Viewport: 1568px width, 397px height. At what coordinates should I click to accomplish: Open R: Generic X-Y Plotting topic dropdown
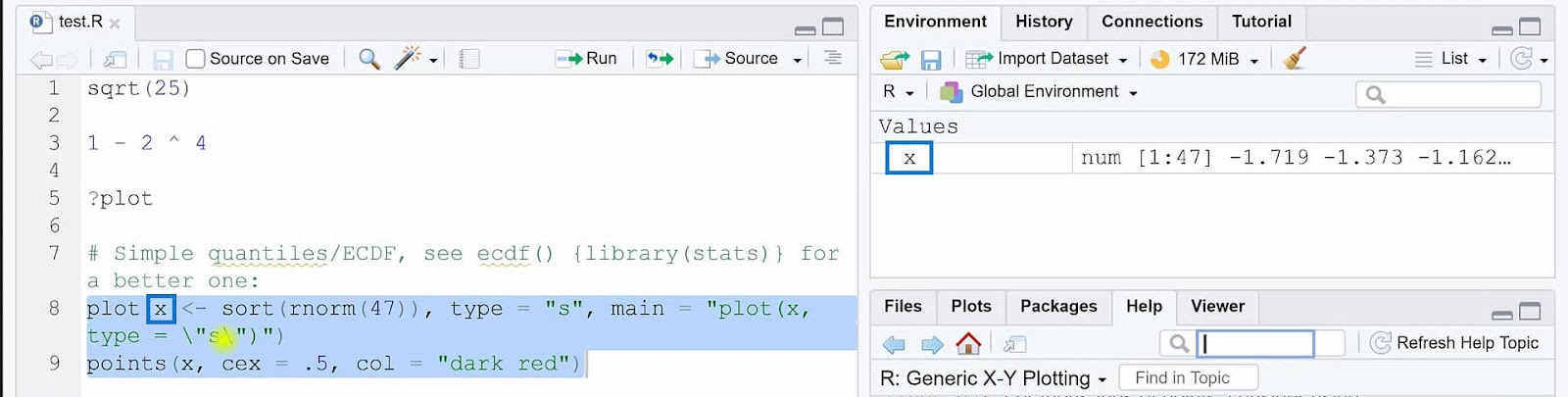tap(993, 378)
